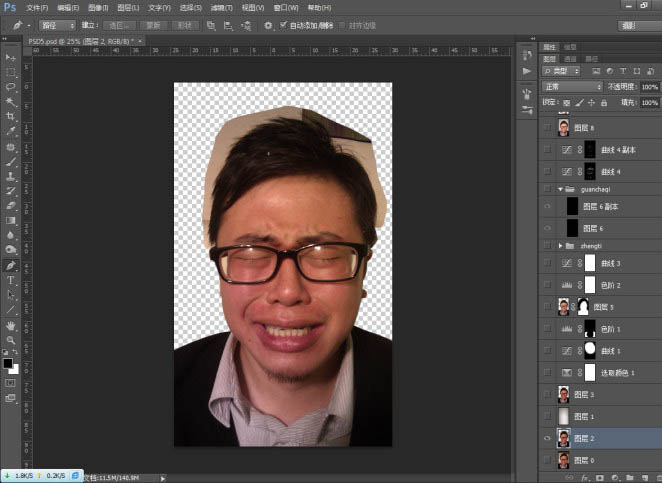
Task: Select the Zoom tool
Action: tap(11, 340)
